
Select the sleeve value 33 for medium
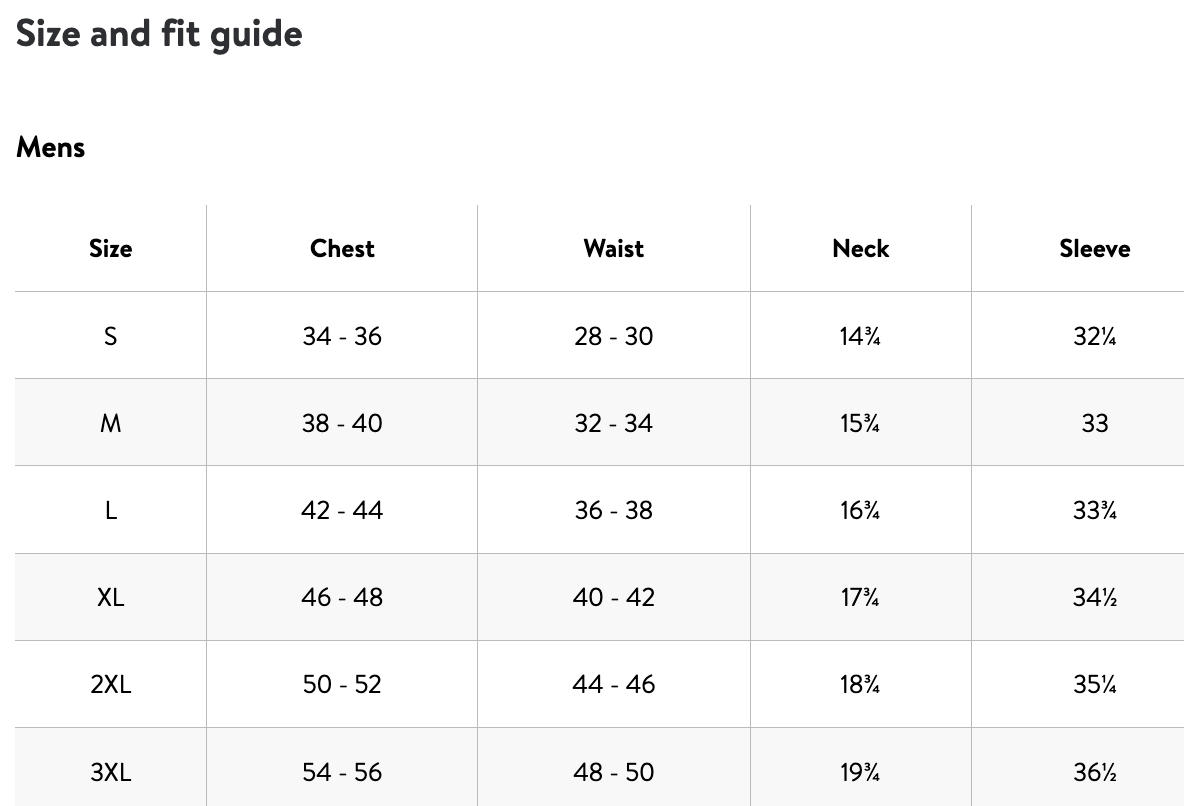(1095, 424)
